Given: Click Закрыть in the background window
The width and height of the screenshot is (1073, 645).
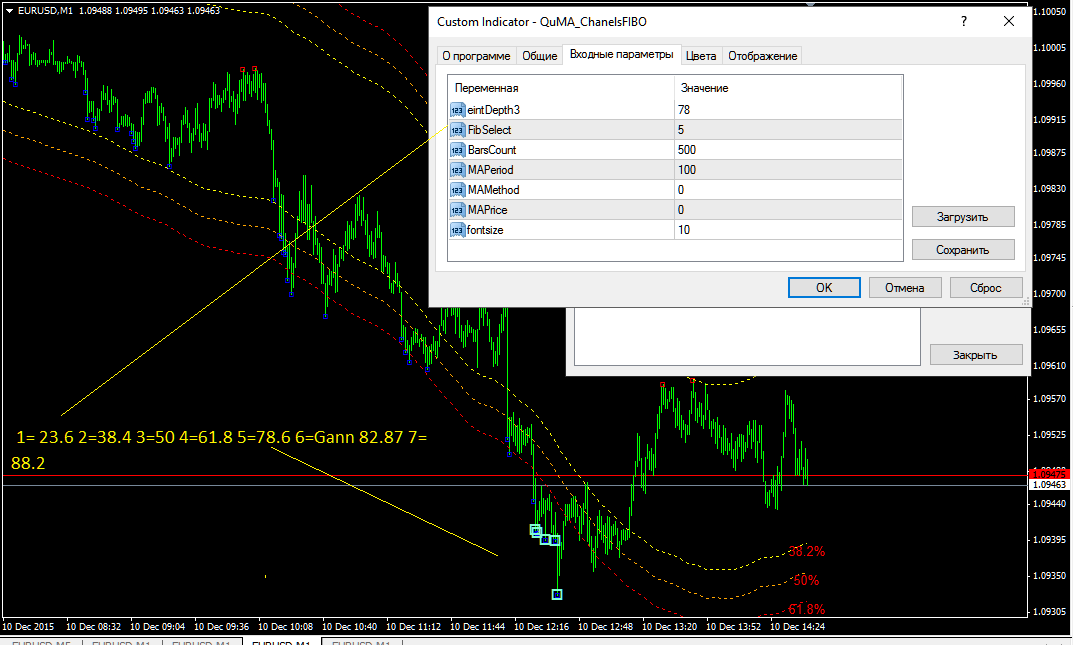Looking at the screenshot, I should (976, 355).
